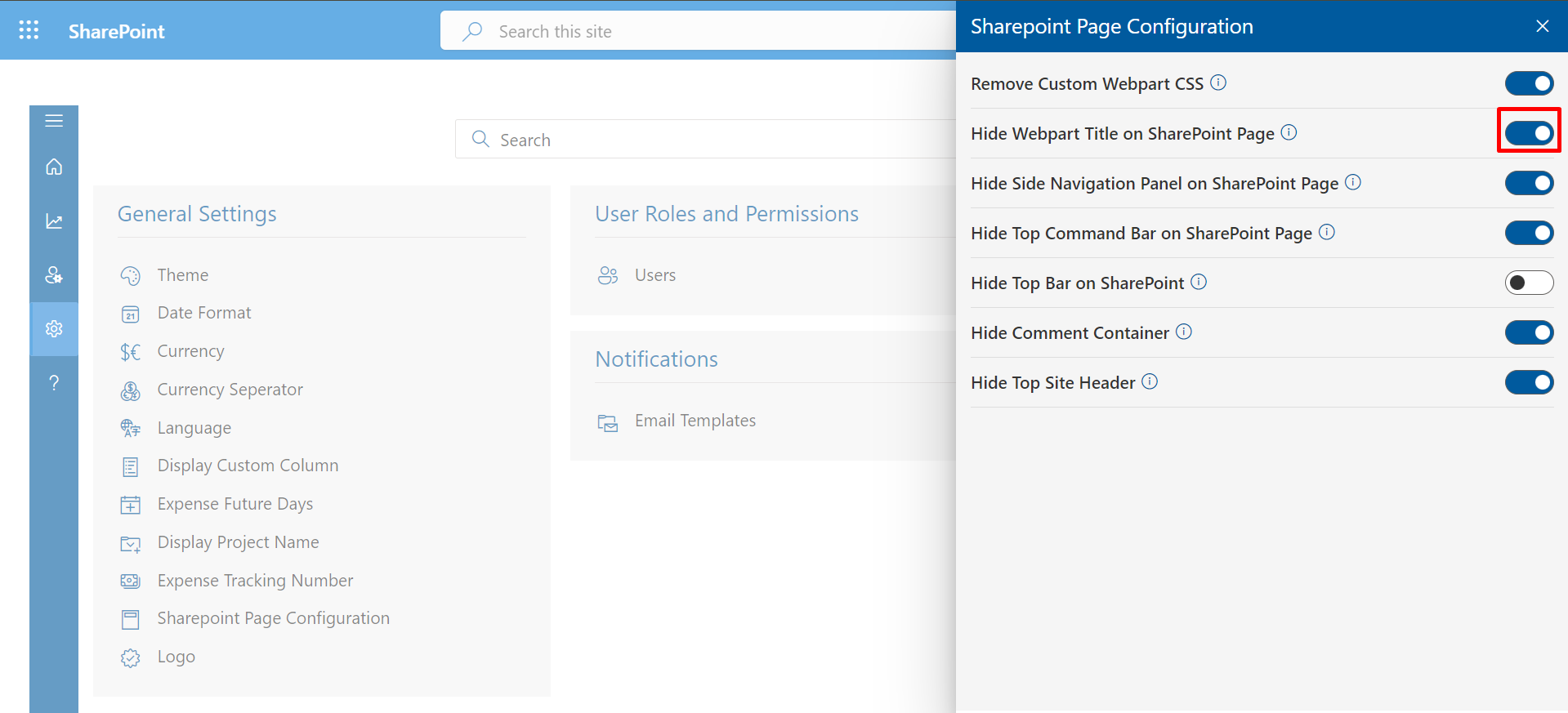Show info for Remove Custom Webpart CSS
This screenshot has width=1568, height=713.
[1218, 82]
